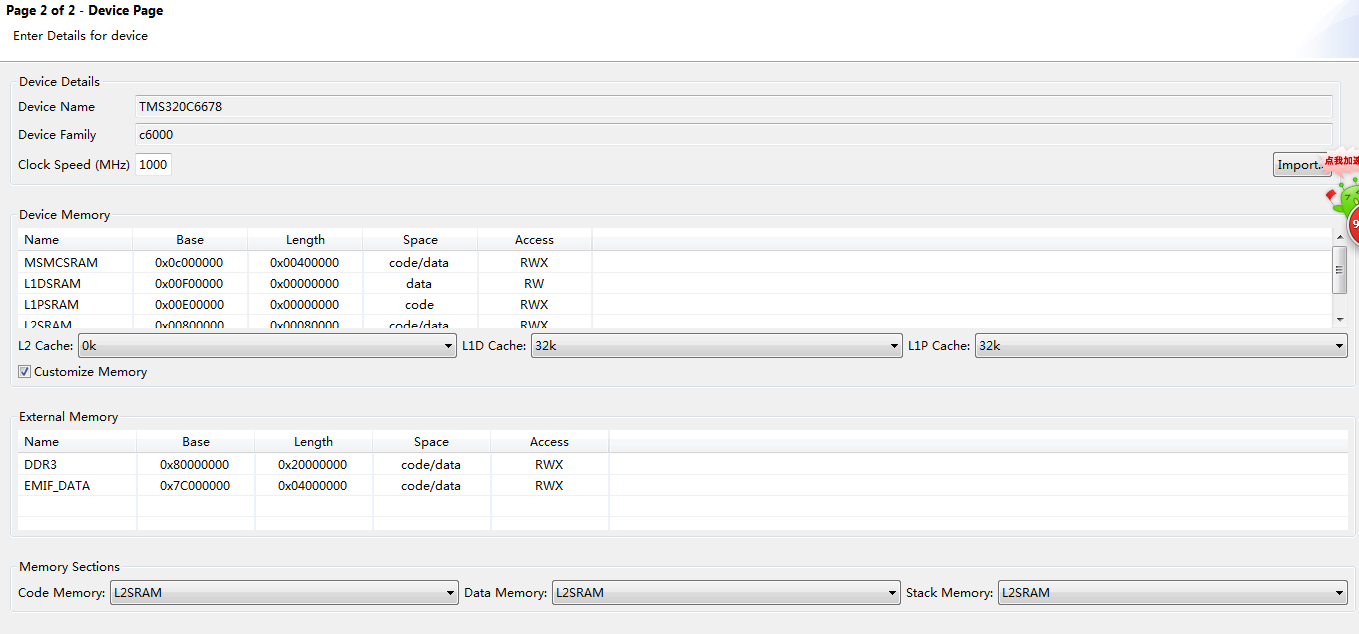Viewport: 1359px width, 634px height.
Task: Click the Device Memory scrollbar thumb
Action: coord(1339,268)
